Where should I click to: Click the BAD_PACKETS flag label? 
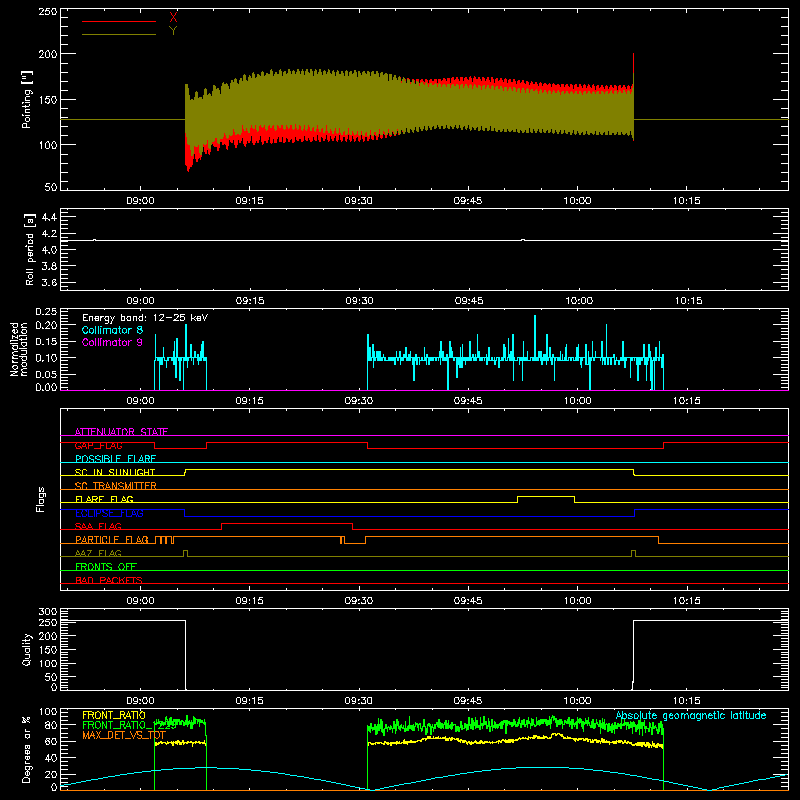point(109,580)
